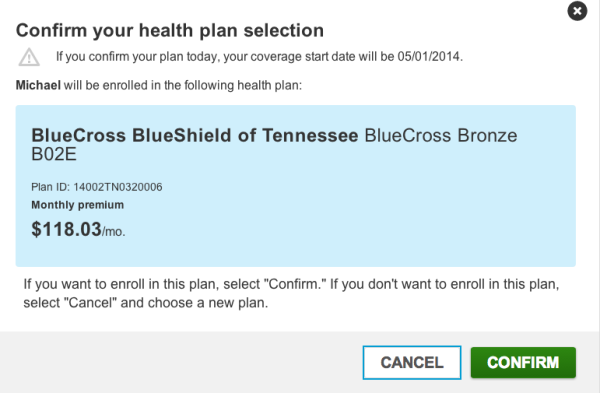Click the "If you confirm your plan today" notice
Image resolution: width=600 pixels, height=393 pixels.
259,57
